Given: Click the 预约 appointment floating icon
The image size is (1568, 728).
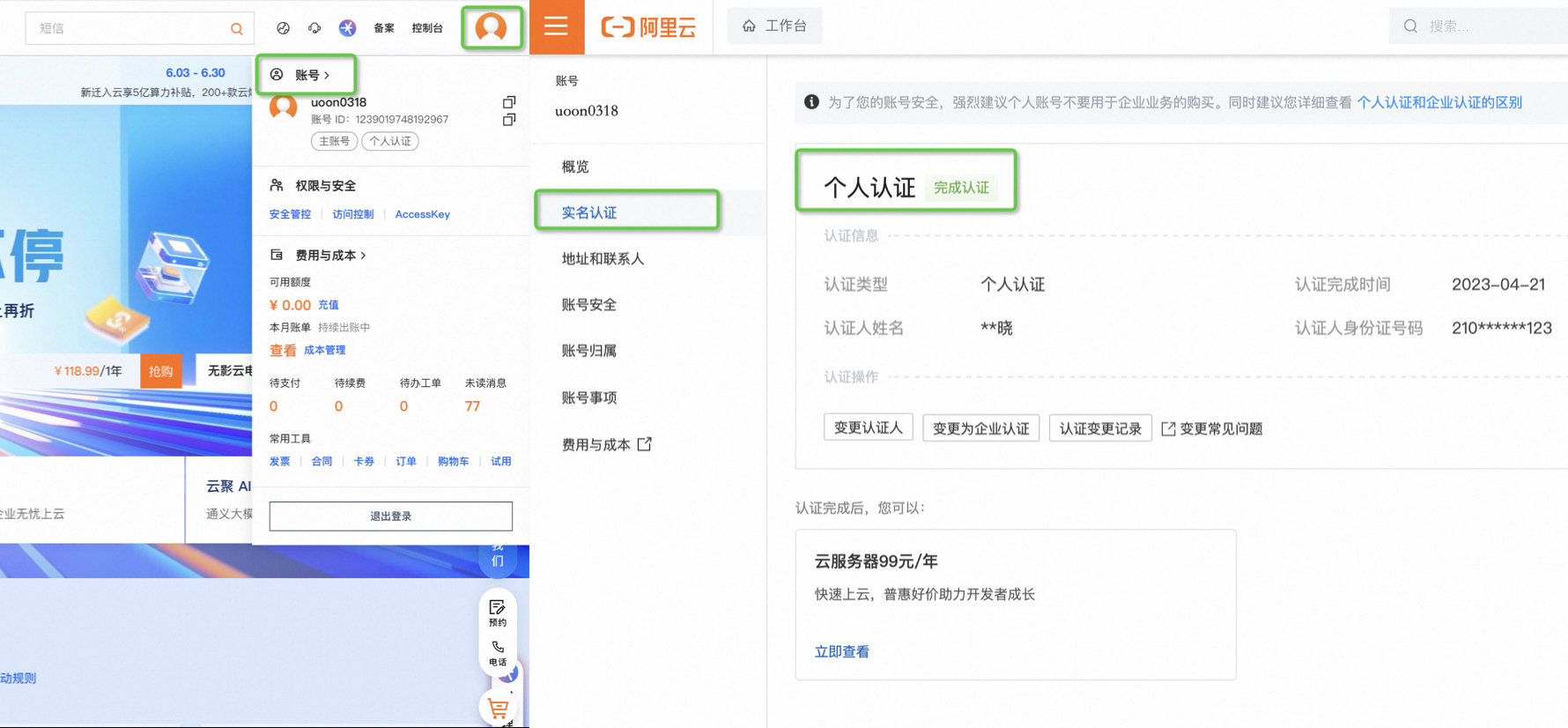Looking at the screenshot, I should tap(498, 612).
